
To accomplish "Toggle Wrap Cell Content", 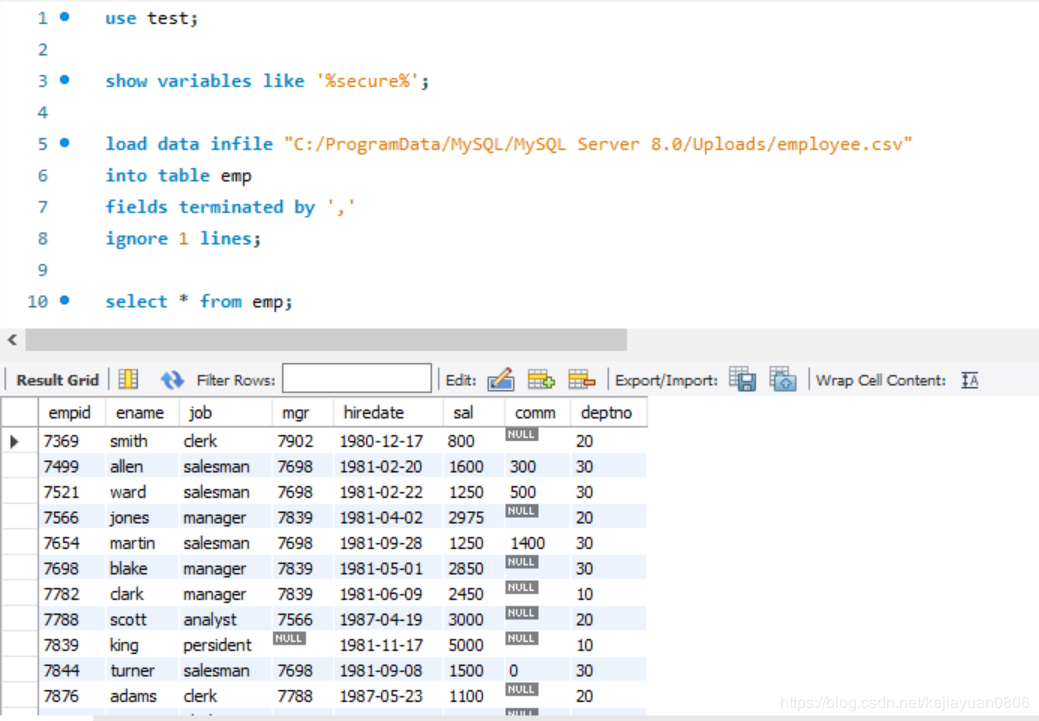I will (968, 379).
